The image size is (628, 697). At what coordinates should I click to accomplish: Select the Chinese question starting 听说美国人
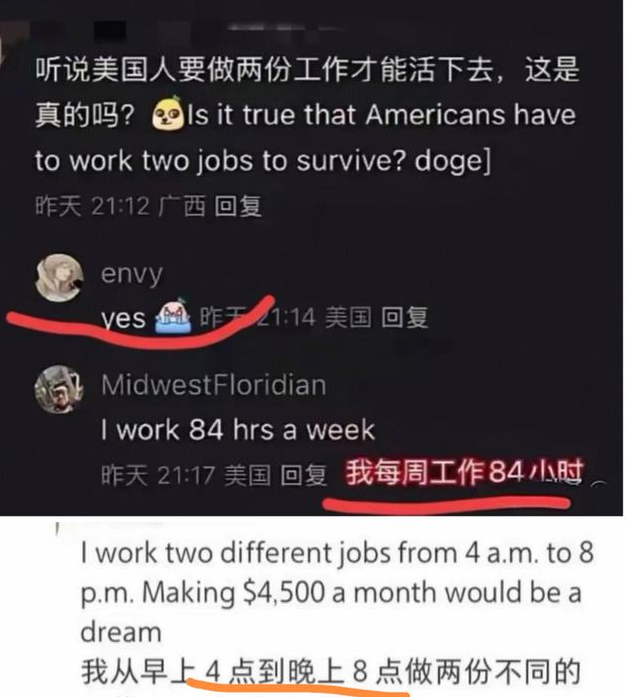(x=308, y=92)
